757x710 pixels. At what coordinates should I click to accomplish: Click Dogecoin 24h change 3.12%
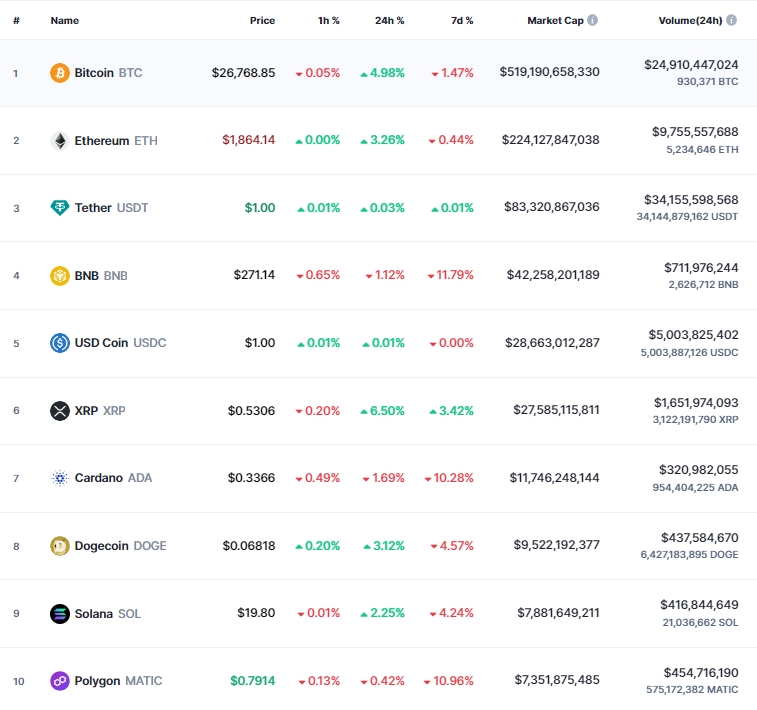pyautogui.click(x=384, y=546)
